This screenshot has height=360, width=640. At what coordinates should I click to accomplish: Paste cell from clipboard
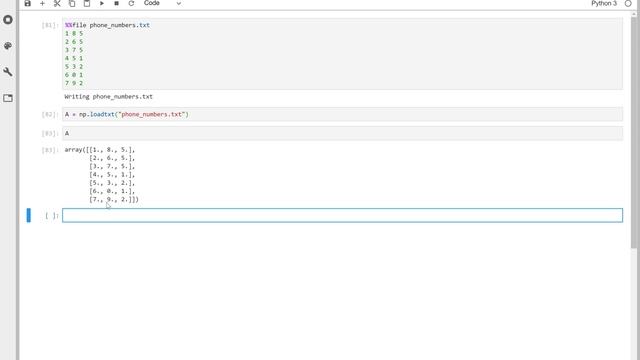(x=87, y=3)
